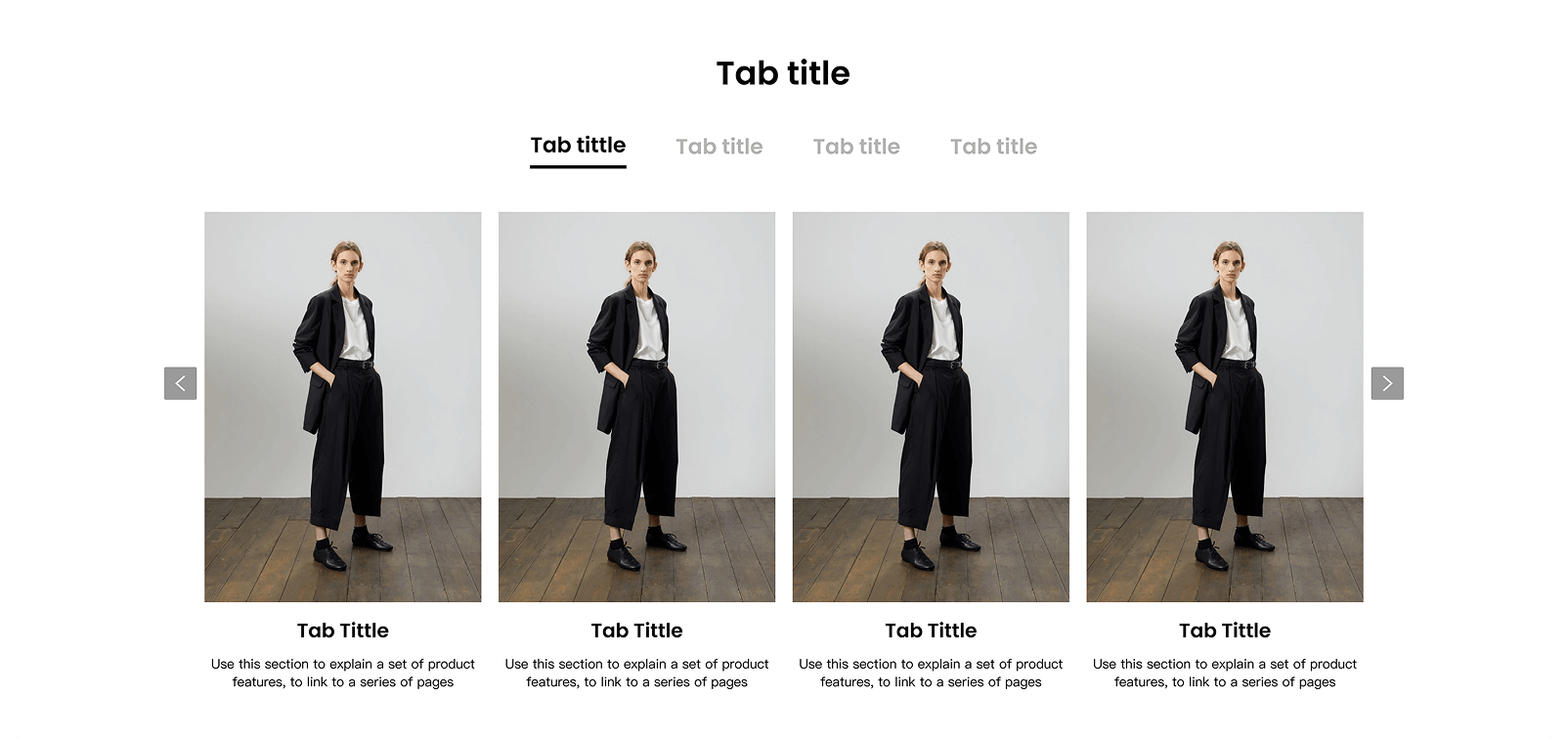Image resolution: width=1568 pixels, height=739 pixels.
Task: Click the second card's description text
Action: (x=636, y=673)
